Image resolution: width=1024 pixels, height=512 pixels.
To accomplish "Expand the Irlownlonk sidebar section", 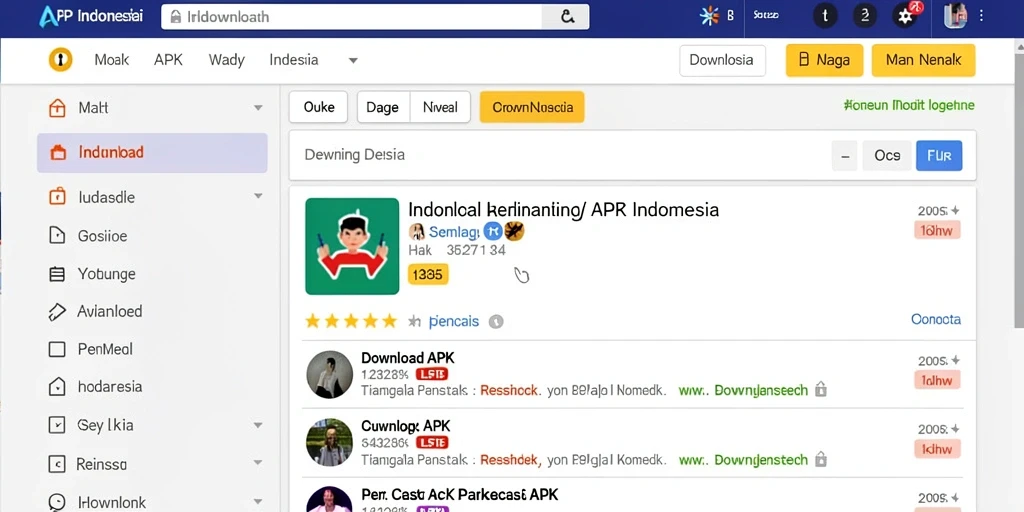I will click(258, 502).
